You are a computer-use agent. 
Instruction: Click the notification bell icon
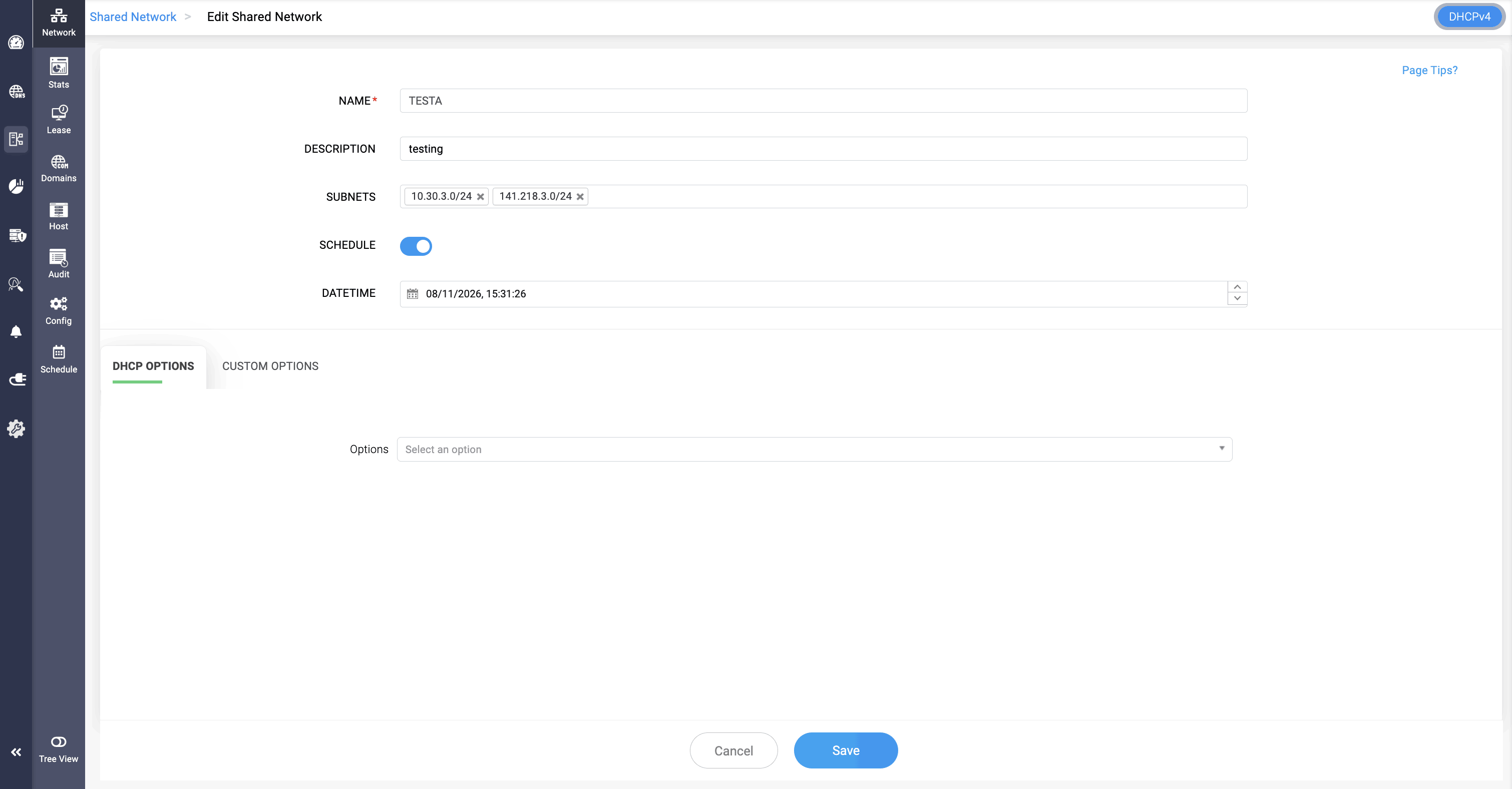pyautogui.click(x=16, y=332)
